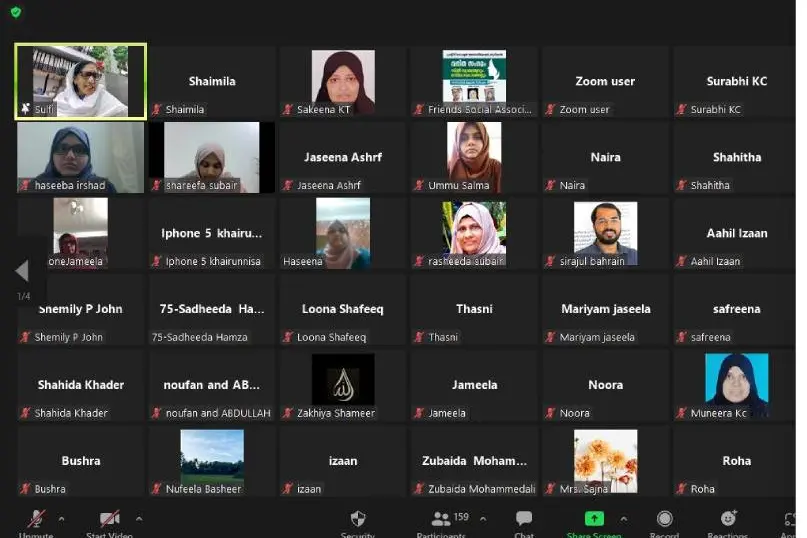Expand share options arrow beside Share Screen
This screenshot has width=807, height=538.
[x=624, y=519]
